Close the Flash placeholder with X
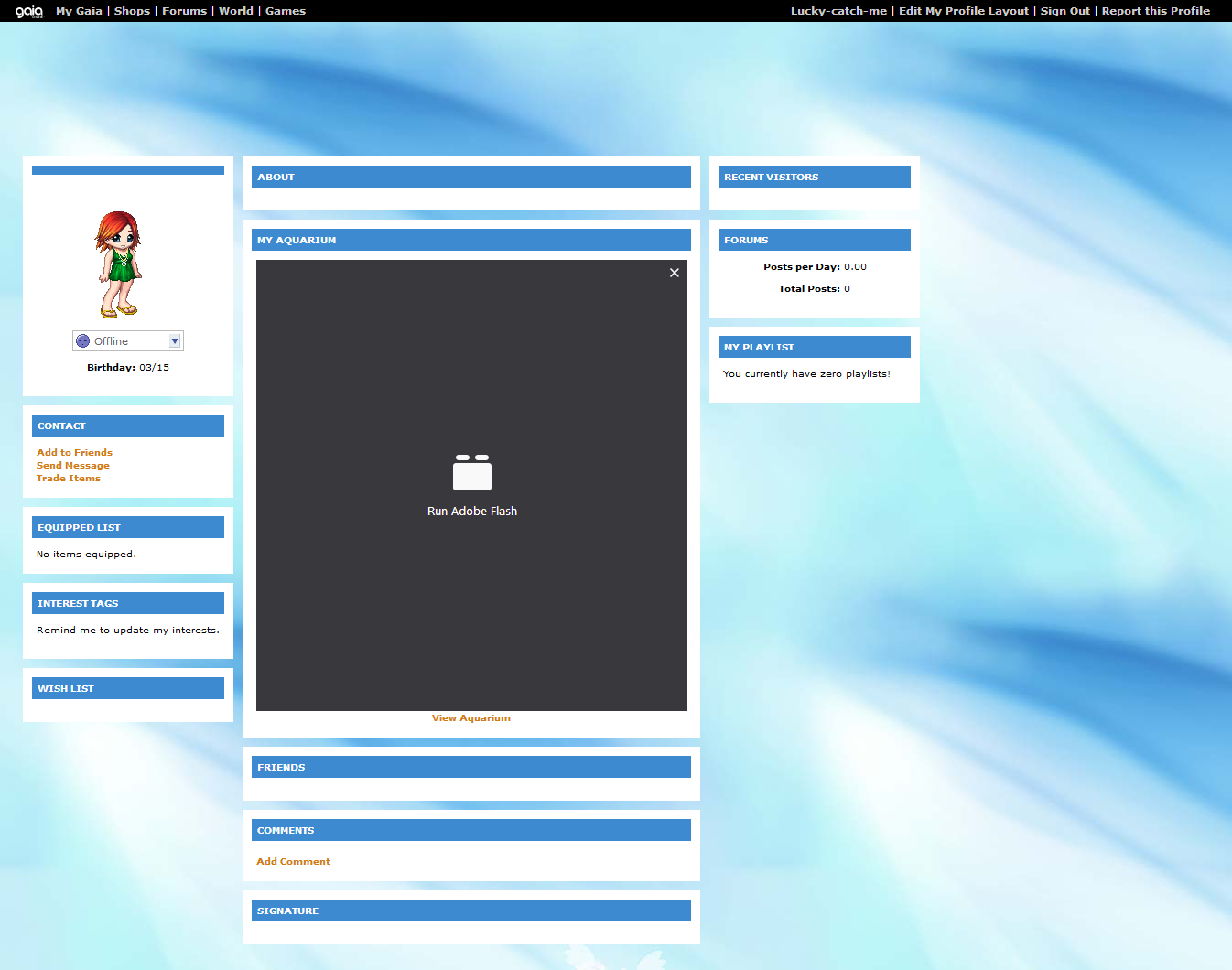 675,273
